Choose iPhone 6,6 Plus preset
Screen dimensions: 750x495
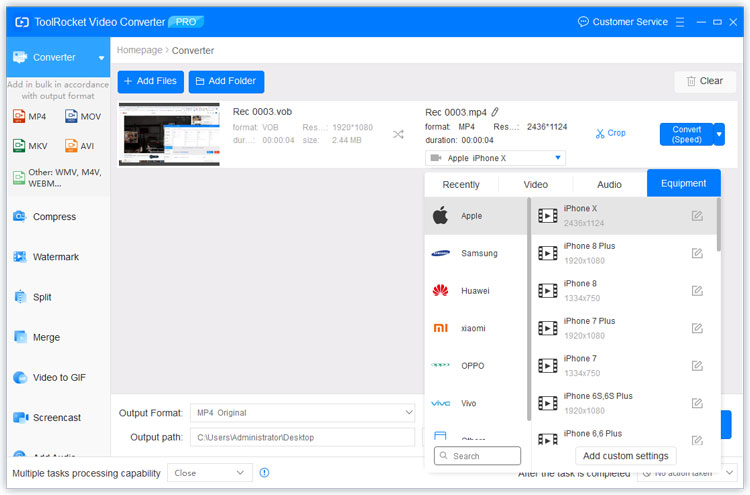click(624, 434)
